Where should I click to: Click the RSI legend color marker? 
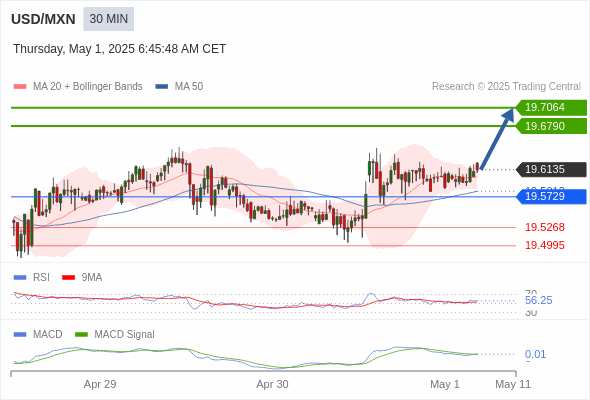pos(20,278)
